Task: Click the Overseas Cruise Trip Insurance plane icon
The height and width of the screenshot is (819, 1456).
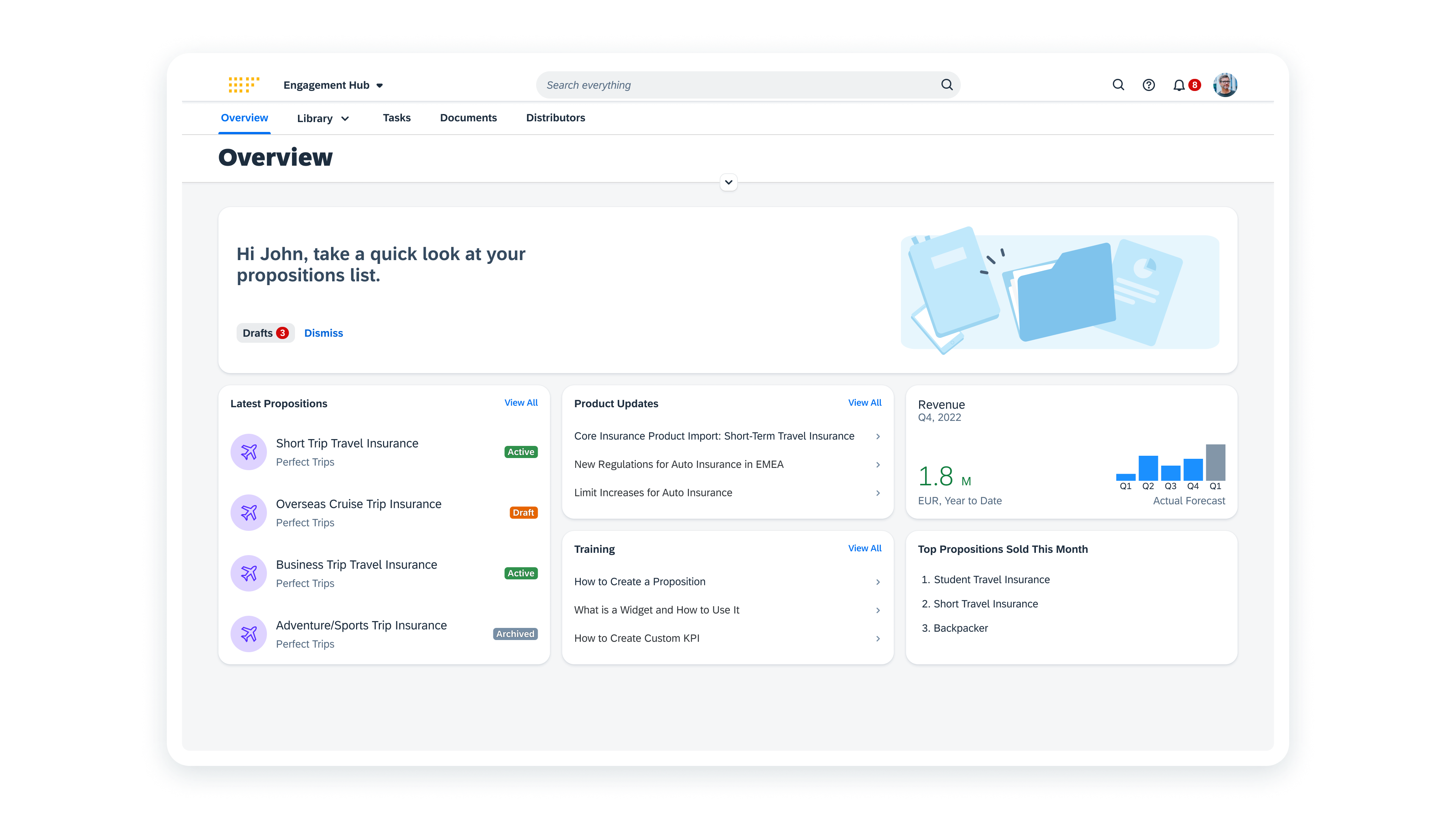Action: [x=249, y=513]
